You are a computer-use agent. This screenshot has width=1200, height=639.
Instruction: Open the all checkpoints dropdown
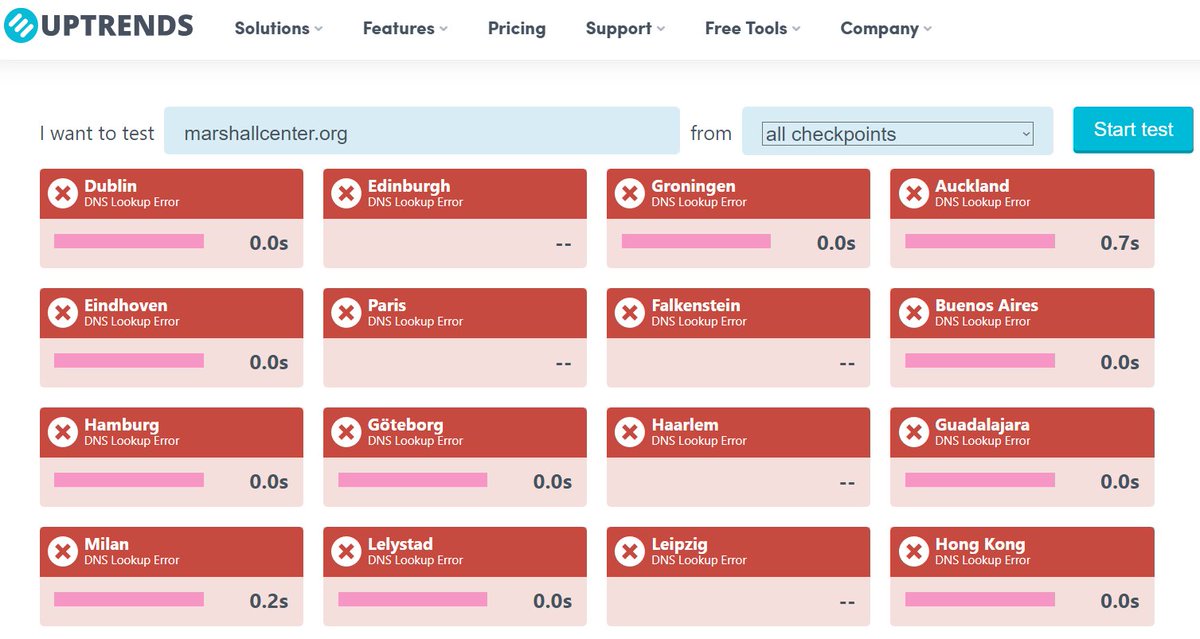point(897,134)
